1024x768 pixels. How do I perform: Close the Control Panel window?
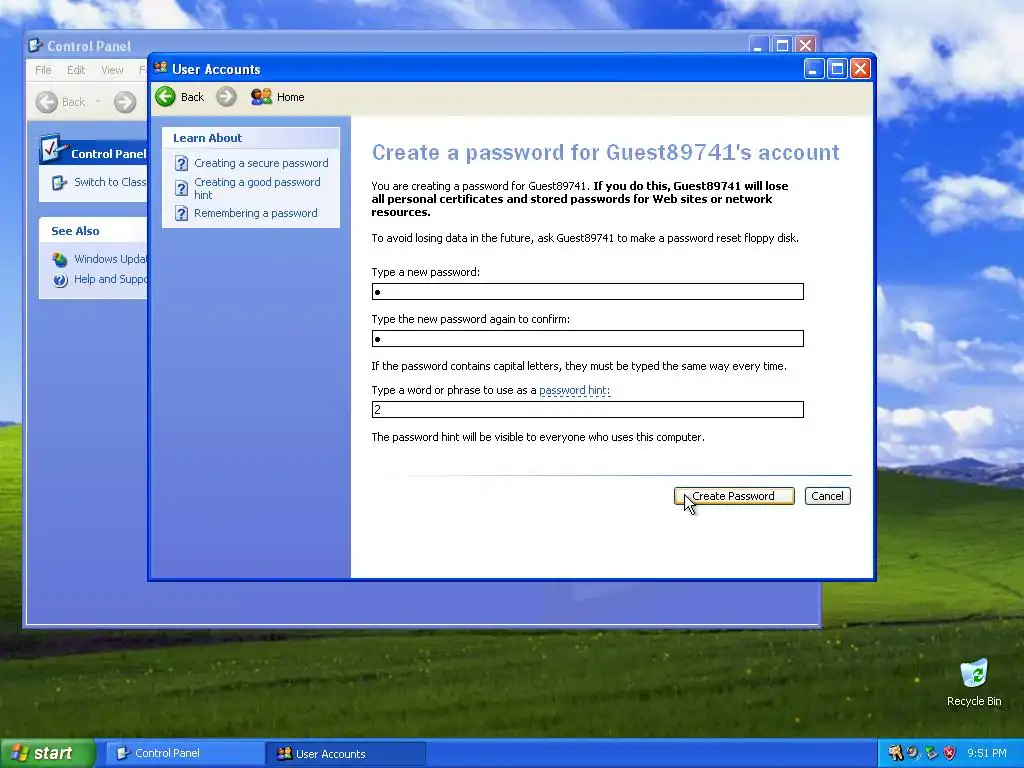click(806, 45)
